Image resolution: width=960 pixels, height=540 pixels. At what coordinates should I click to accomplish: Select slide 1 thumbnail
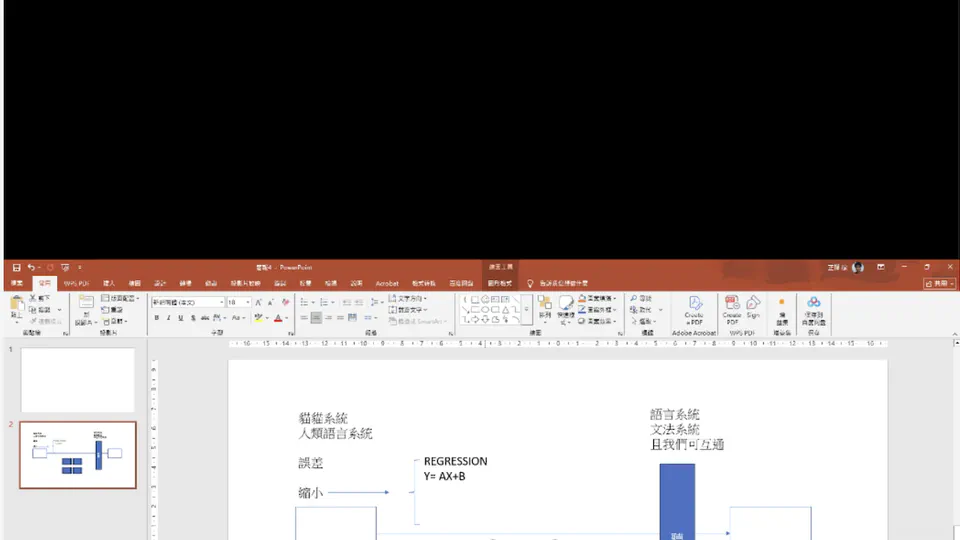point(78,380)
